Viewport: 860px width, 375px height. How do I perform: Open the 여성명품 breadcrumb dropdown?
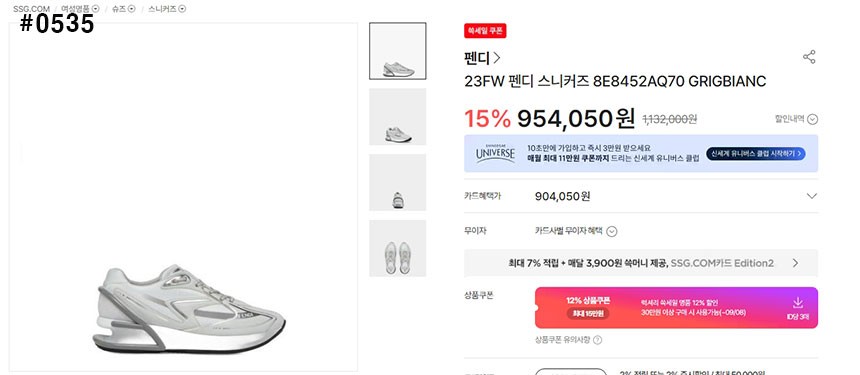pos(96,9)
